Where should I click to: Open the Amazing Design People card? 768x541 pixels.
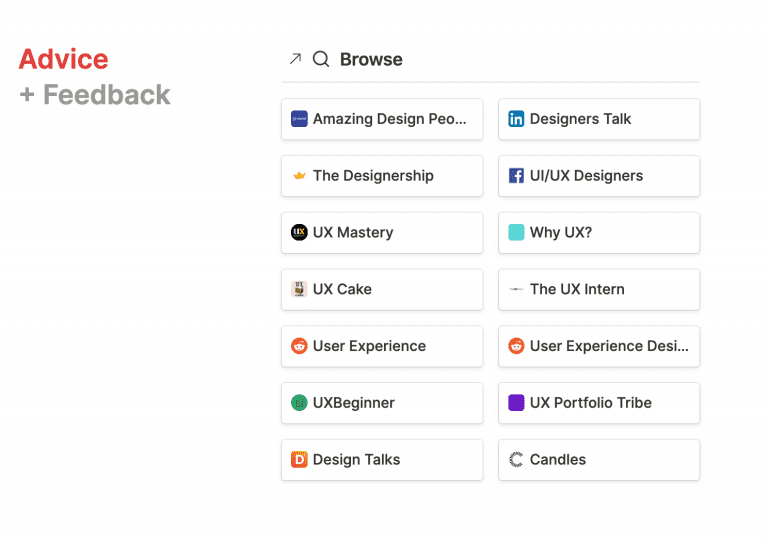click(x=382, y=119)
